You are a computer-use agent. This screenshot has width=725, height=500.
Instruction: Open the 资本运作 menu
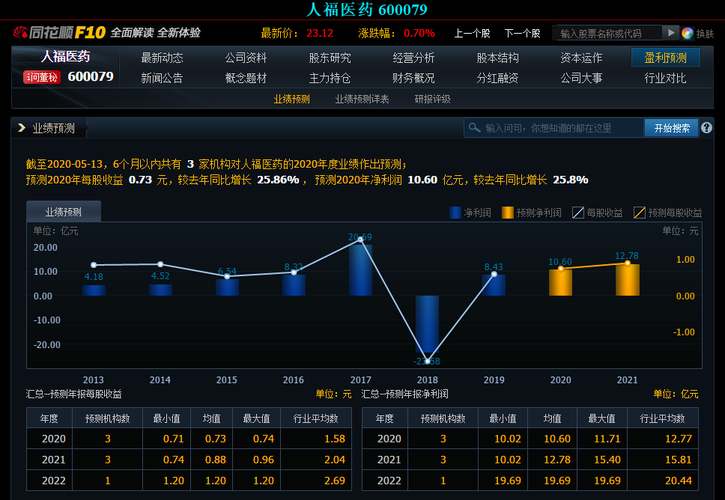(x=581, y=58)
